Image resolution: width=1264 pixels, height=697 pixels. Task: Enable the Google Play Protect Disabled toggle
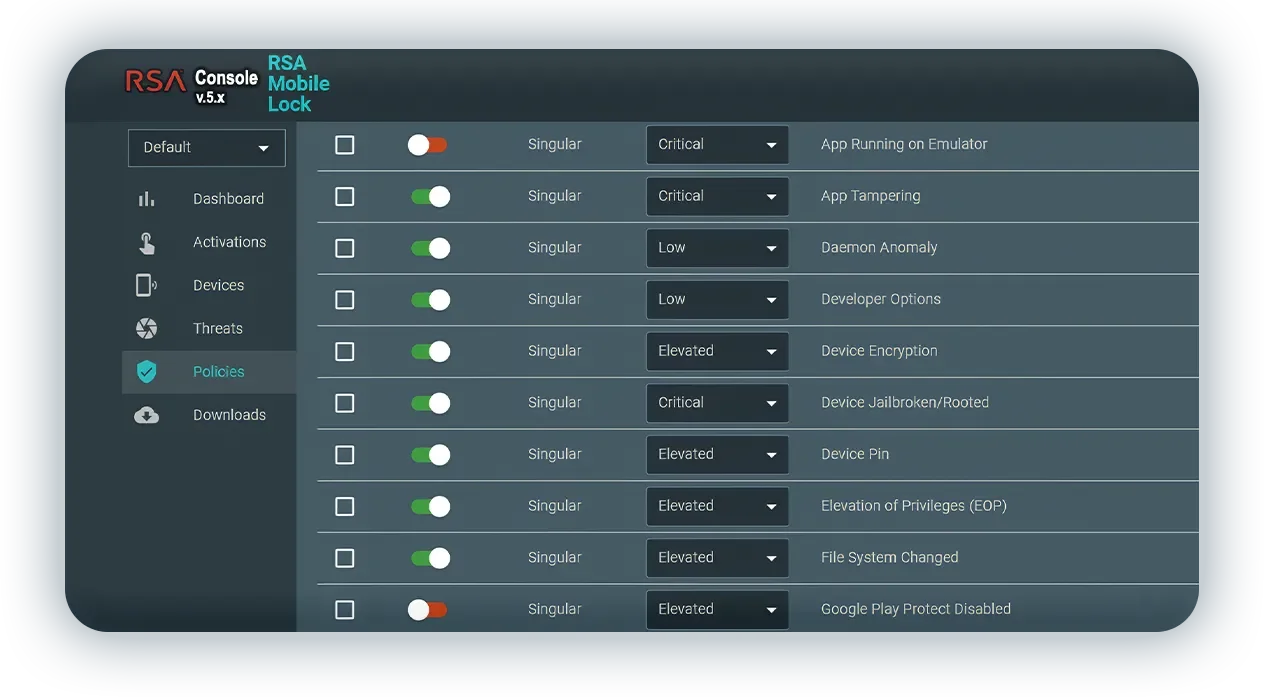429,609
